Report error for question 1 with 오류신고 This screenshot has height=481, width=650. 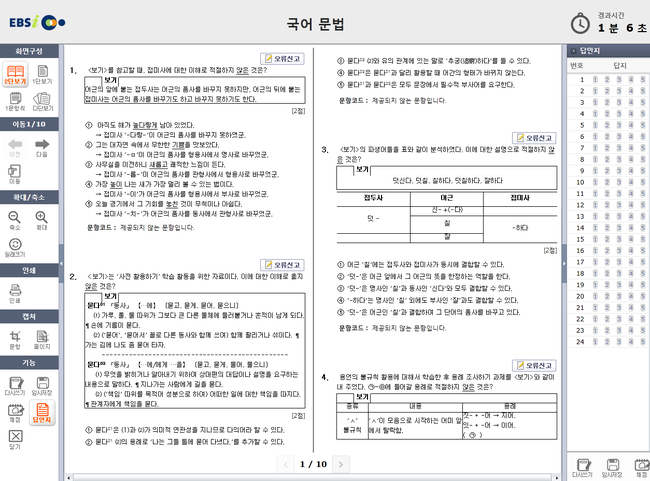point(282,59)
